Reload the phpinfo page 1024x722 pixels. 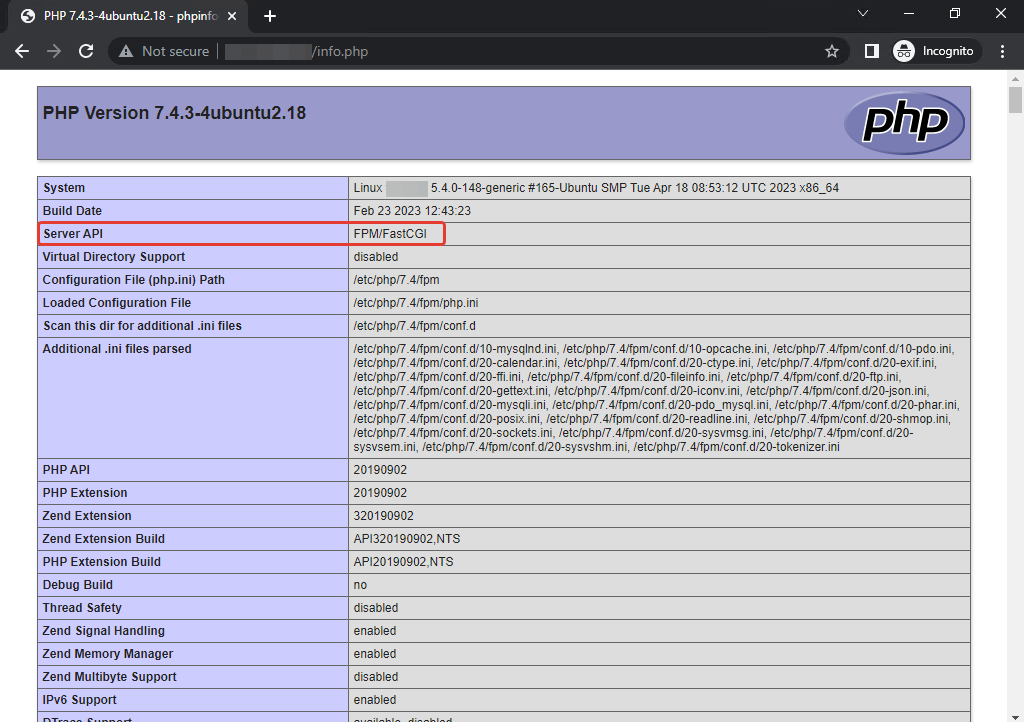[86, 50]
